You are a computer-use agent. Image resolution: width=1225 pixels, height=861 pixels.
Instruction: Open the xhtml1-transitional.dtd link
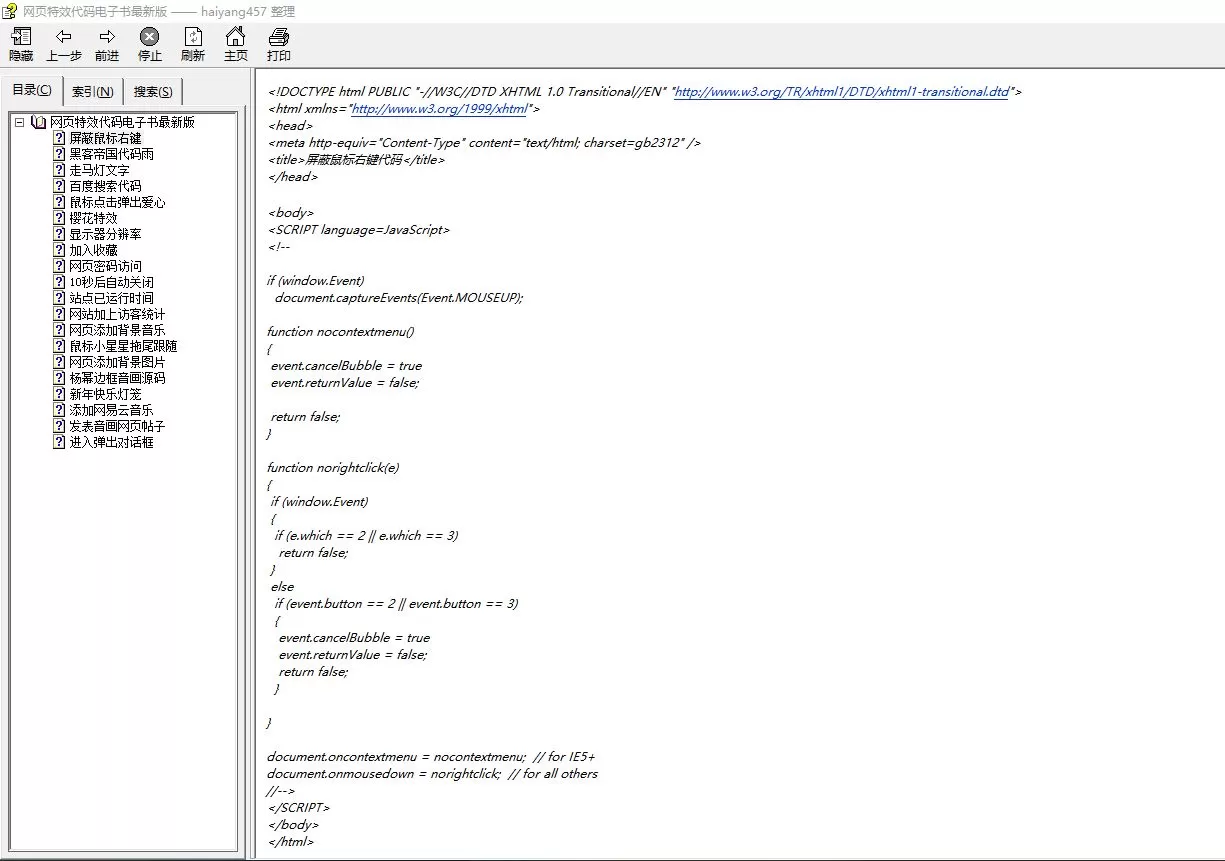pyautogui.click(x=842, y=92)
